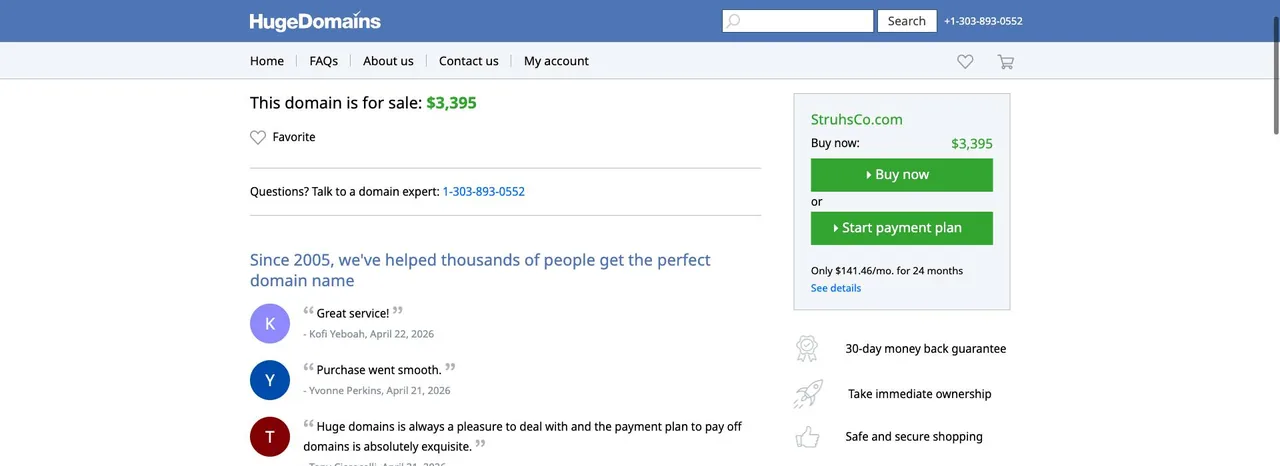Click the "Purchase went smooth." review text

[379, 370]
